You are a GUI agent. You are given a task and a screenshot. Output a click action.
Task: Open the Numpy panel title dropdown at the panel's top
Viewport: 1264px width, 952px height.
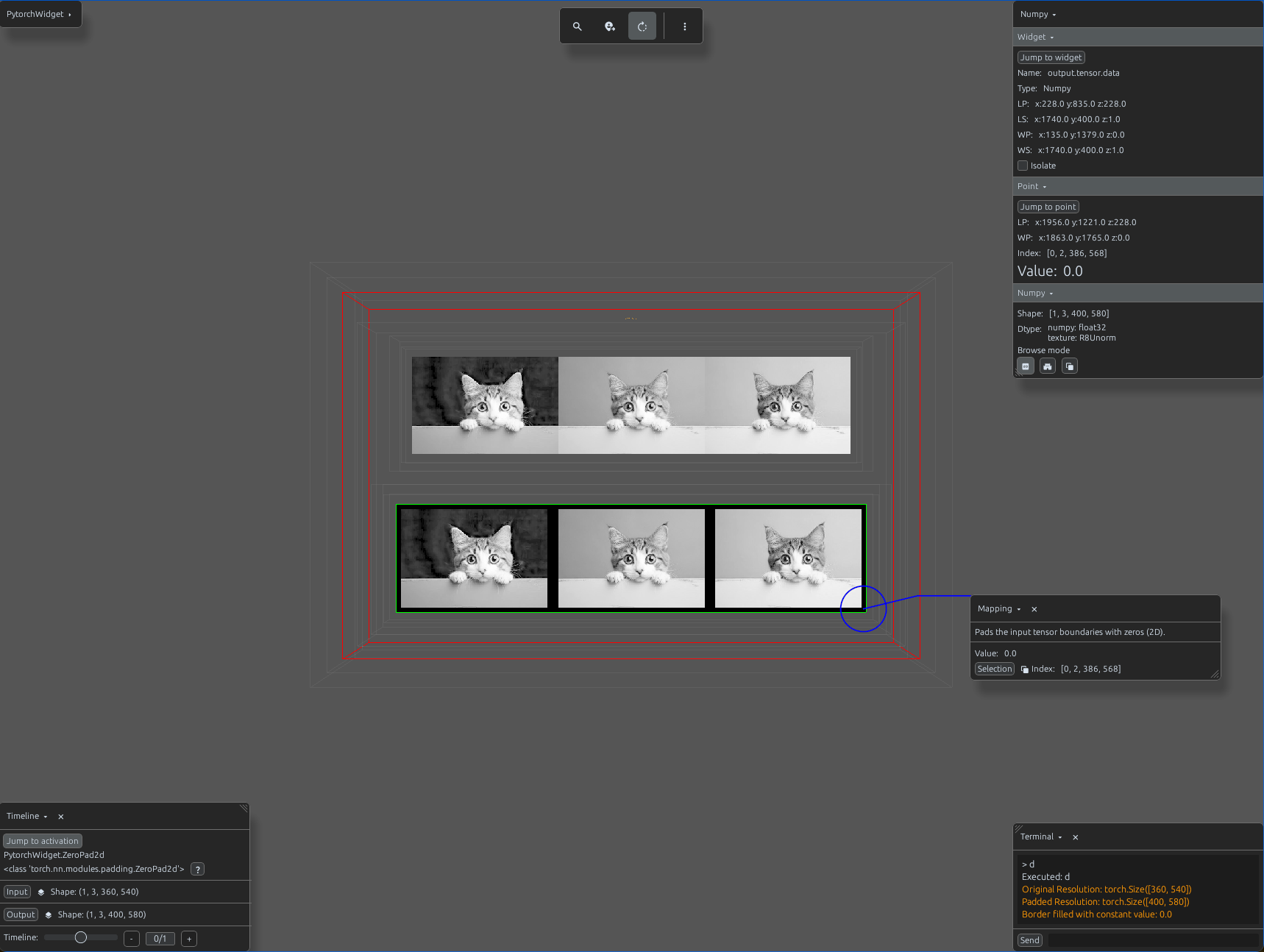tap(1038, 15)
